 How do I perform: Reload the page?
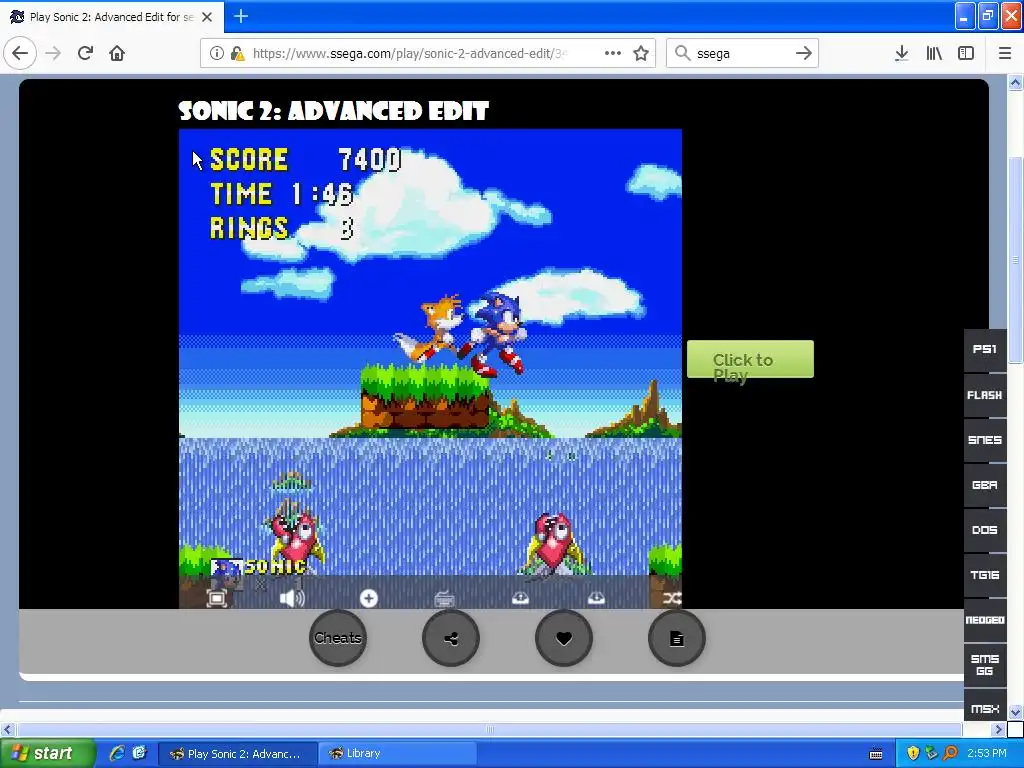pos(85,54)
